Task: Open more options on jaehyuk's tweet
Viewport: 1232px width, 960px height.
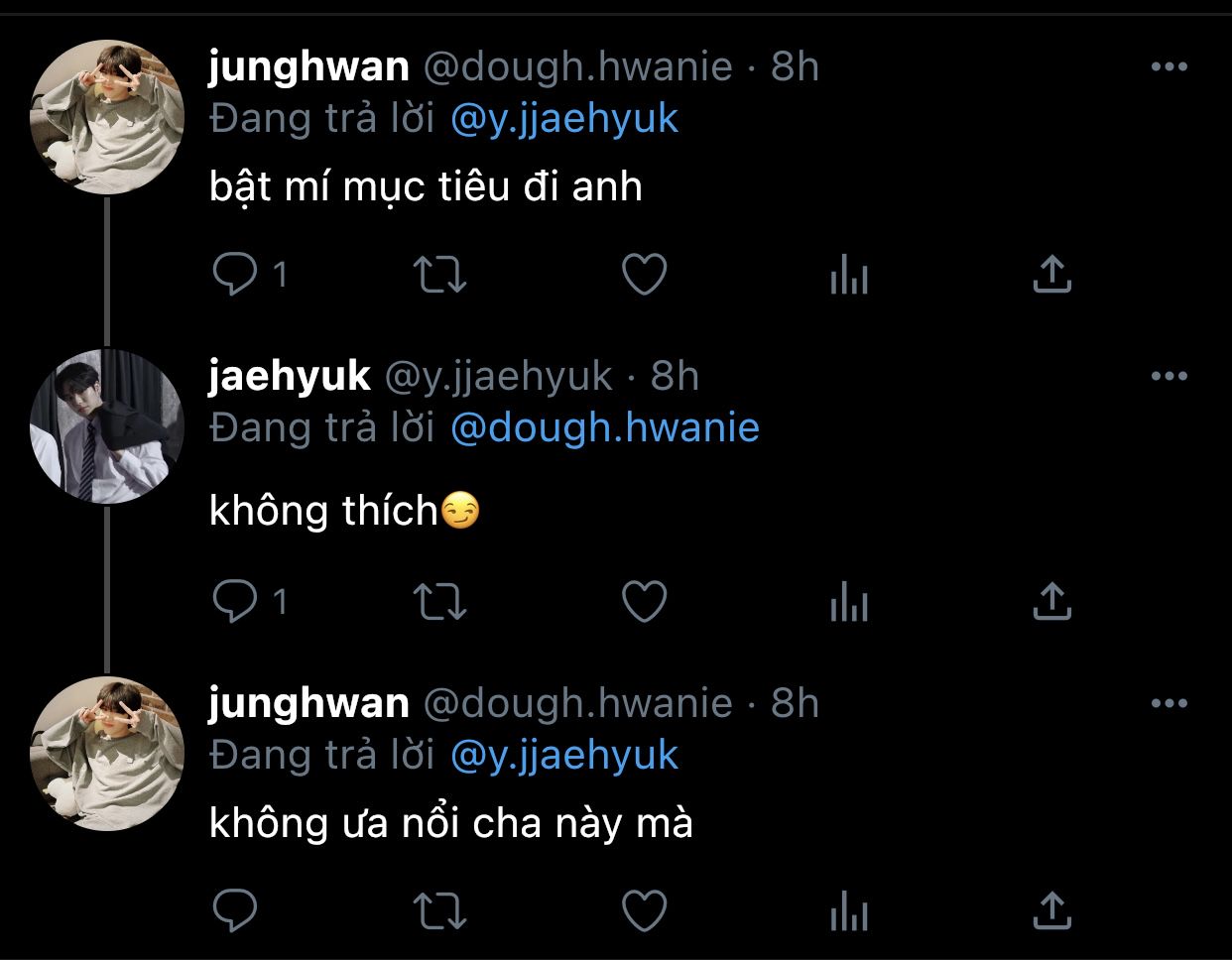Action: 1170,377
